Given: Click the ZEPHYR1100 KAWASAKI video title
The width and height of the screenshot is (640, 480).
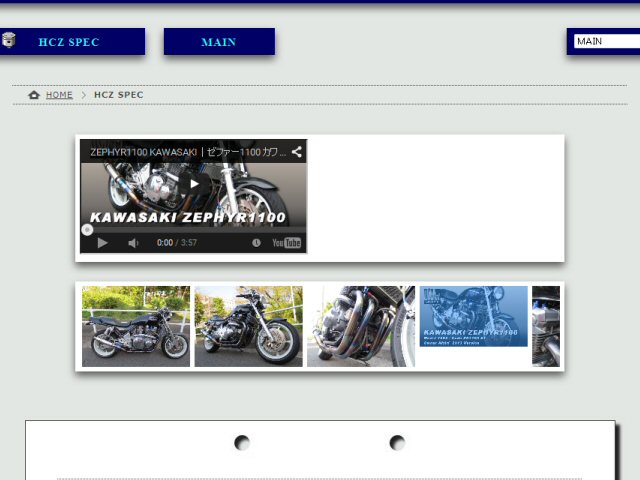Looking at the screenshot, I should pyautogui.click(x=188, y=152).
